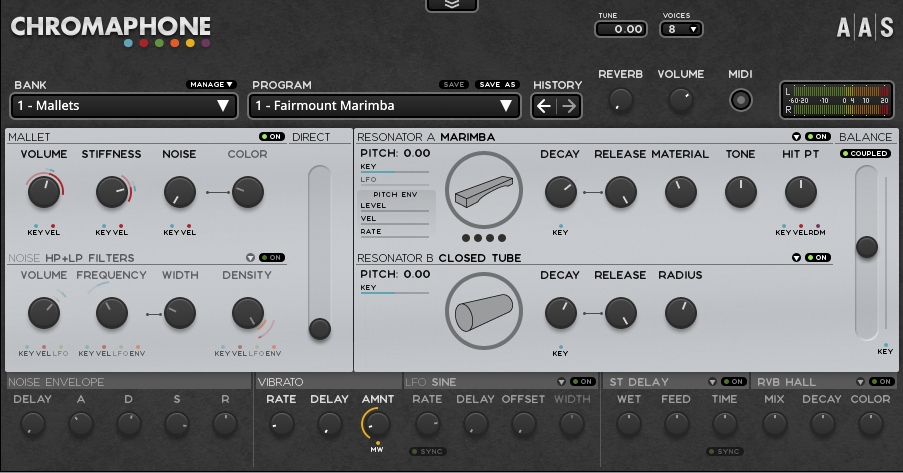903x473 pixels.
Task: Click the RVB Hall Mix knob
Action: click(x=774, y=425)
